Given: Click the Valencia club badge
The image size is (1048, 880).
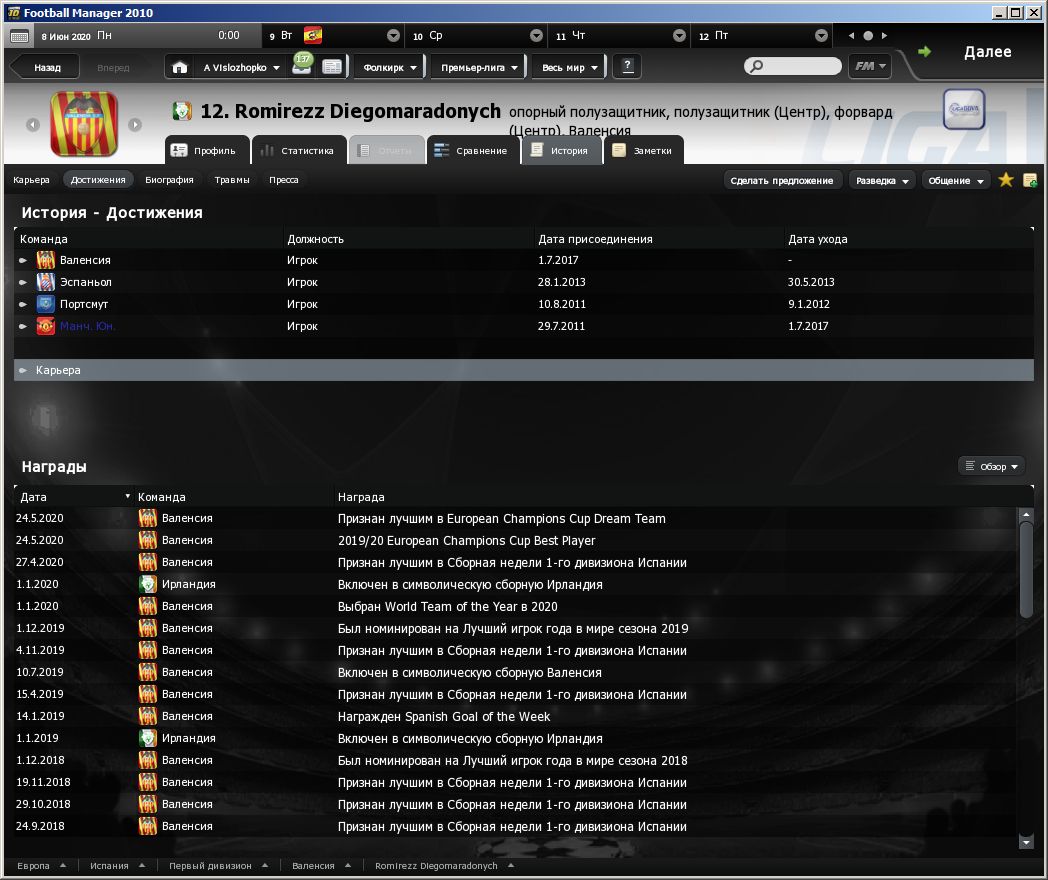Looking at the screenshot, I should click(x=84, y=125).
